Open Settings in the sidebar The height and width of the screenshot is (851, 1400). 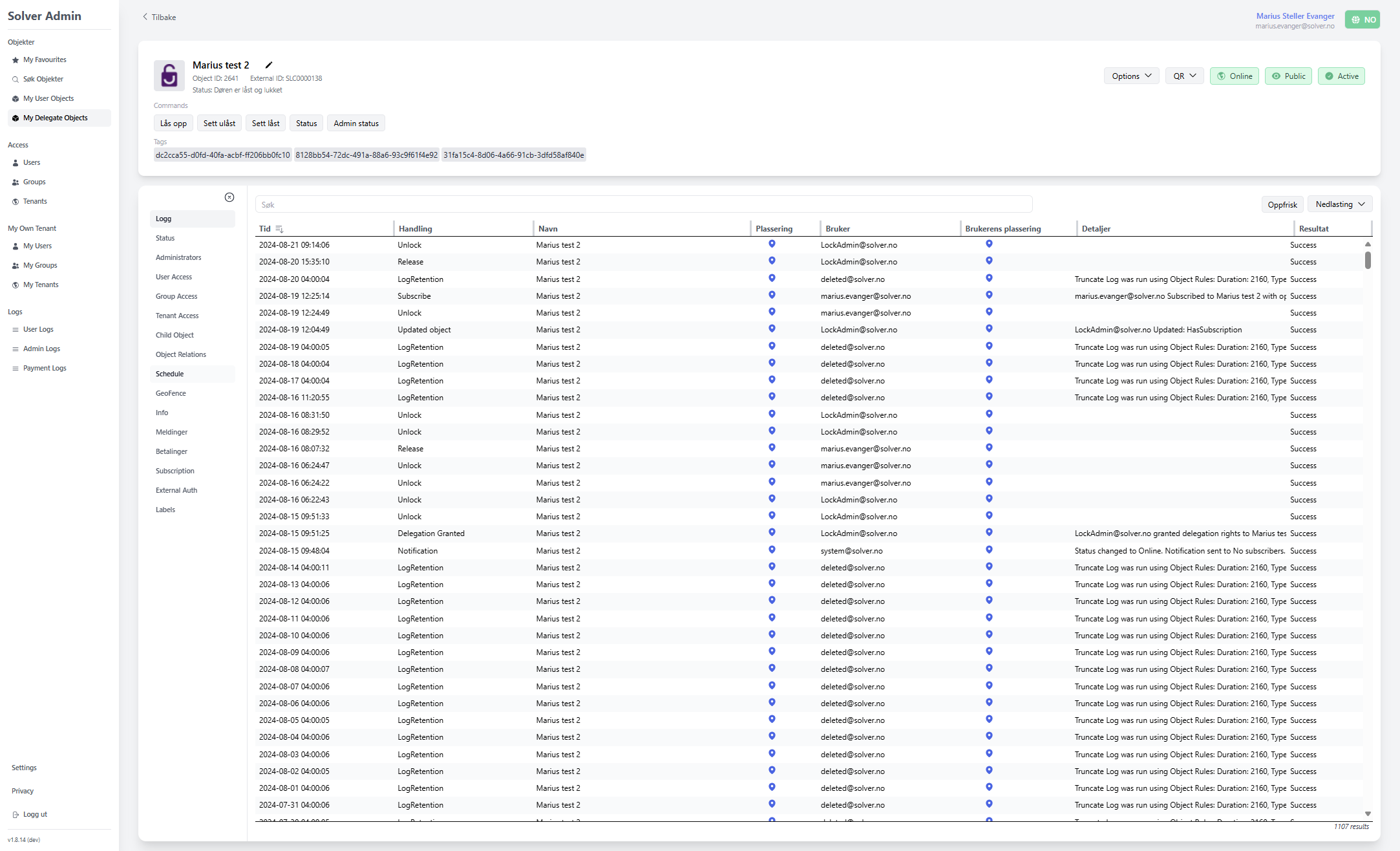tap(24, 768)
